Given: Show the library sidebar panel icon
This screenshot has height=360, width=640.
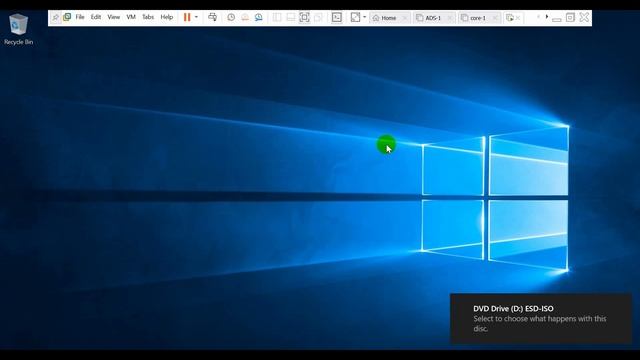Looking at the screenshot, I should click(x=277, y=17).
